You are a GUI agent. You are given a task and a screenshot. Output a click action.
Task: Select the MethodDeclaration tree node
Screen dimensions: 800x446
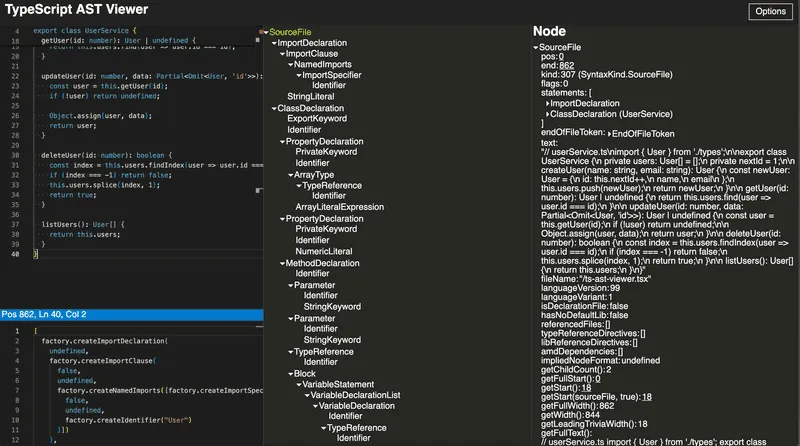point(322,263)
